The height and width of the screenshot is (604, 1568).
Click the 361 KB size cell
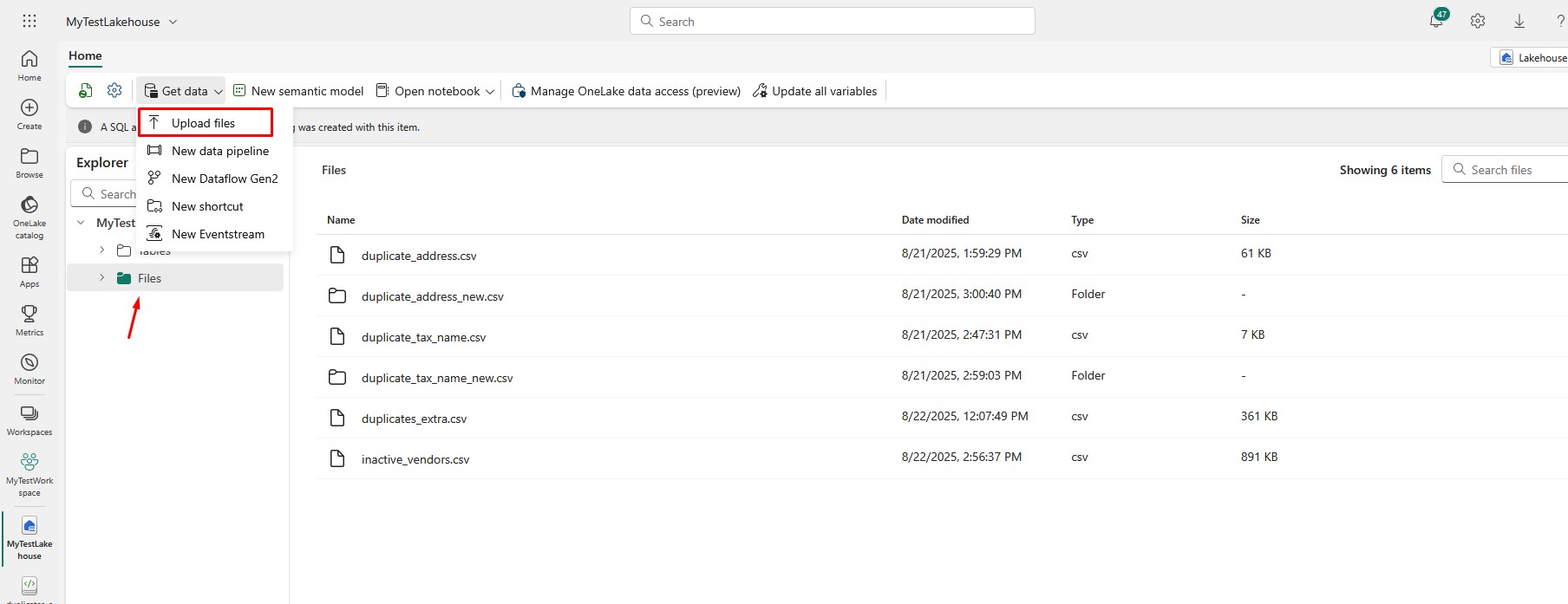pyautogui.click(x=1259, y=416)
